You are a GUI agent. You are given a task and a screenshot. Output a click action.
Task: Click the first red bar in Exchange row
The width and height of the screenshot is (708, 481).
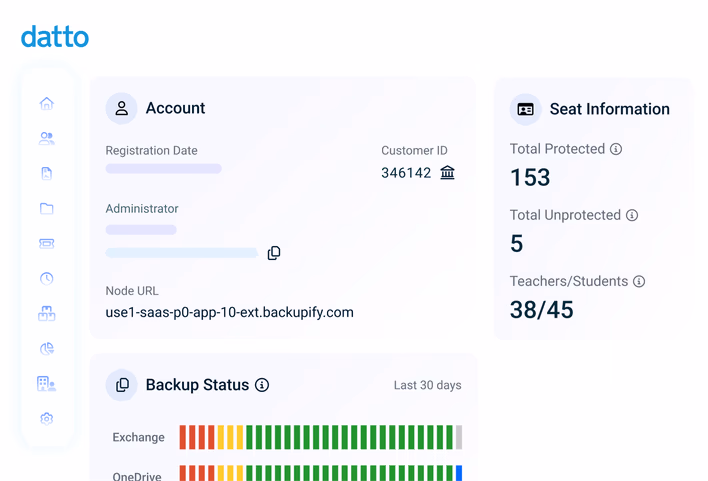click(182, 437)
